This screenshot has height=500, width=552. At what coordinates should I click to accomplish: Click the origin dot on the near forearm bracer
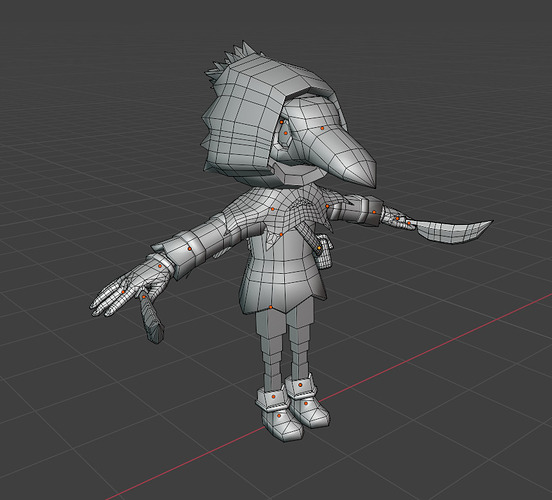point(190,249)
